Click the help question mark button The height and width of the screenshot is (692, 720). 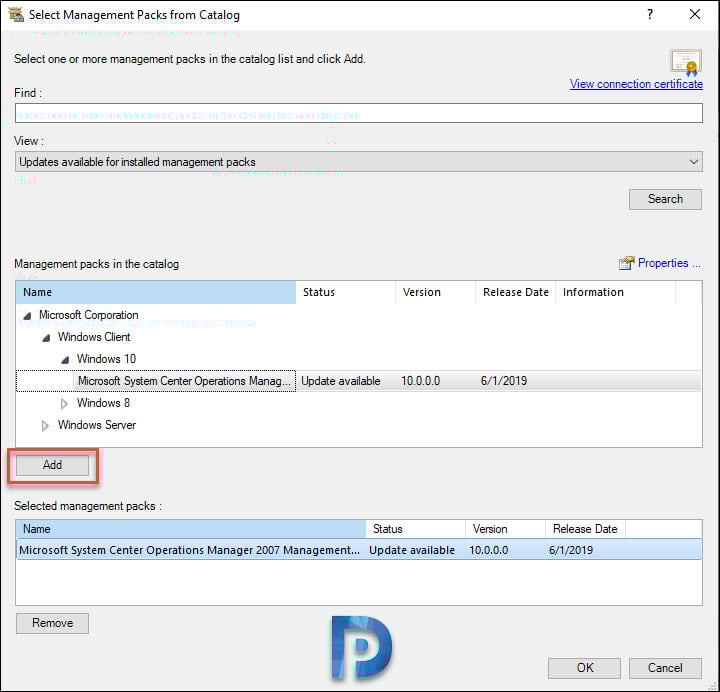(x=650, y=14)
